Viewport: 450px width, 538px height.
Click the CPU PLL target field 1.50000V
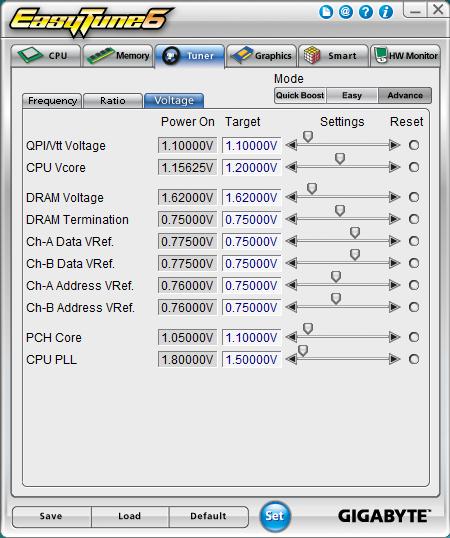pos(251,359)
